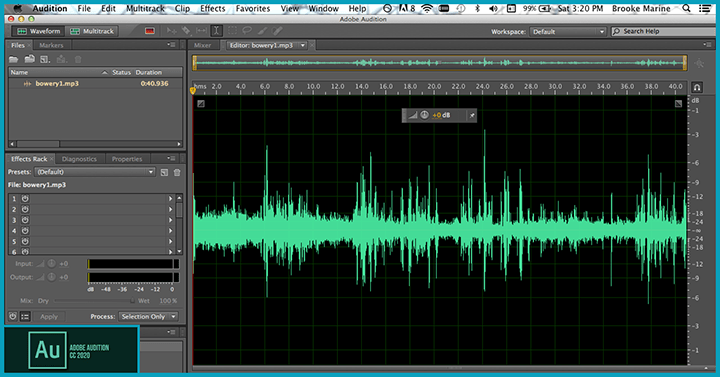Delete effects preset trash icon
The height and width of the screenshot is (377, 720).
point(177,172)
